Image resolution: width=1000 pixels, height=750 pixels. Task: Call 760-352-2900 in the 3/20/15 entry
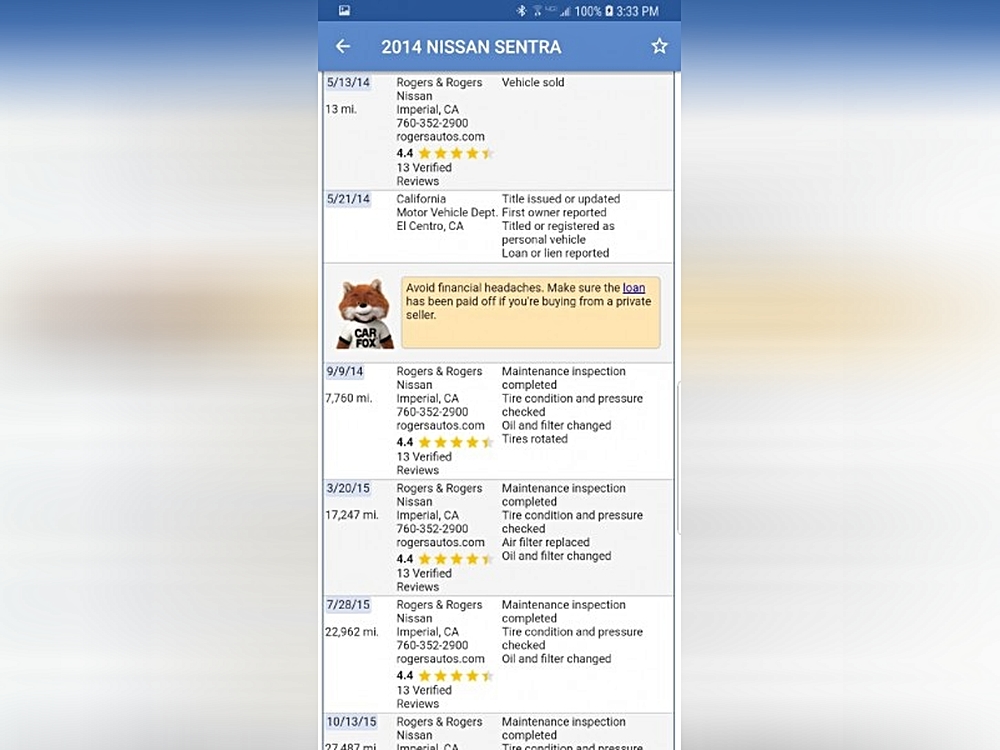pyautogui.click(x=432, y=529)
